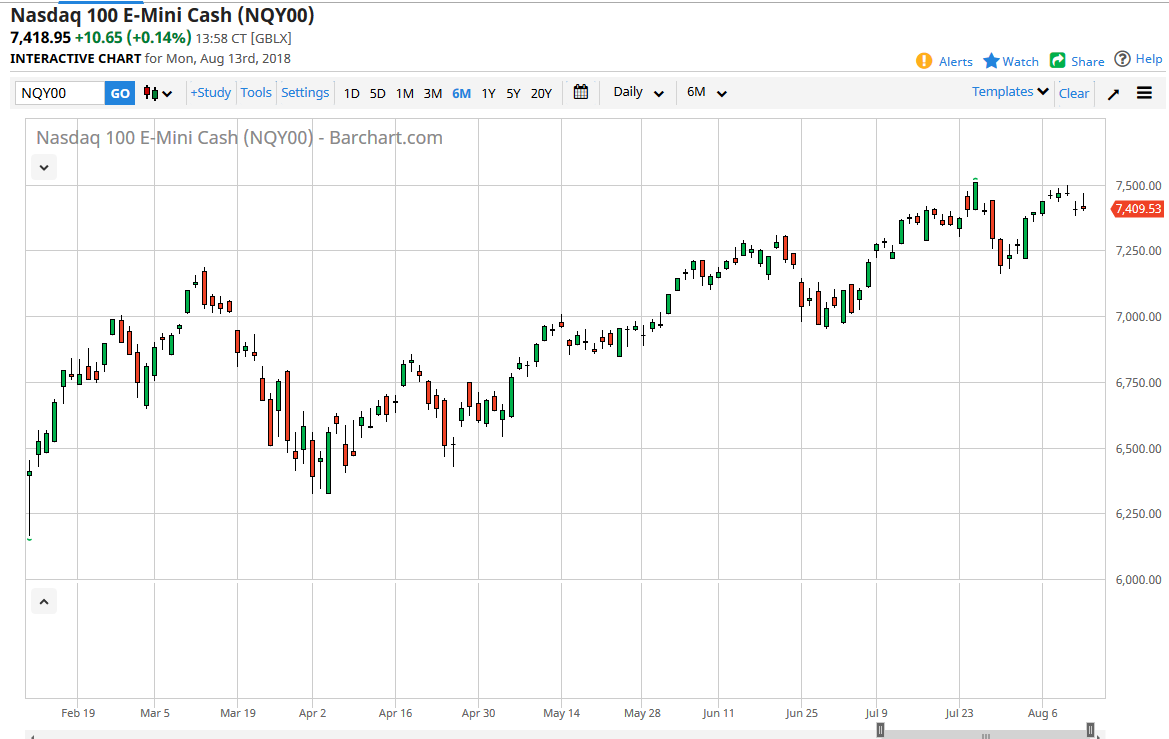Click the NQY00 symbol input field

pos(60,93)
